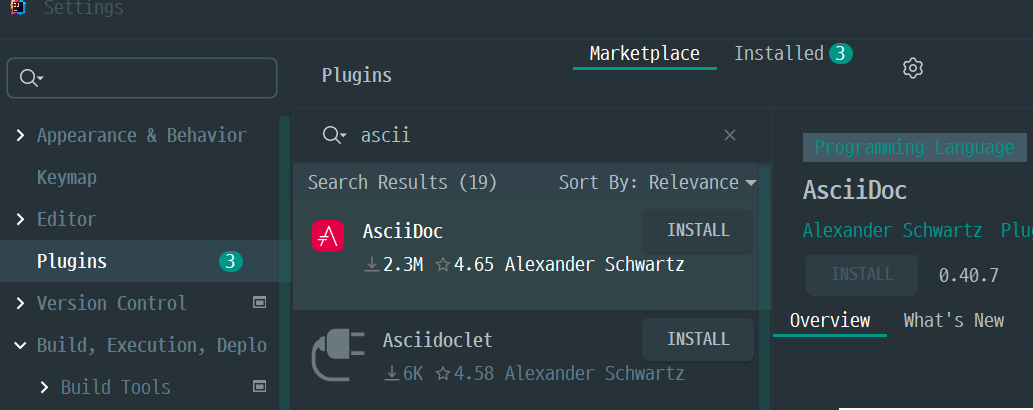Select the Keymap settings item
1033x410 pixels.
point(67,177)
